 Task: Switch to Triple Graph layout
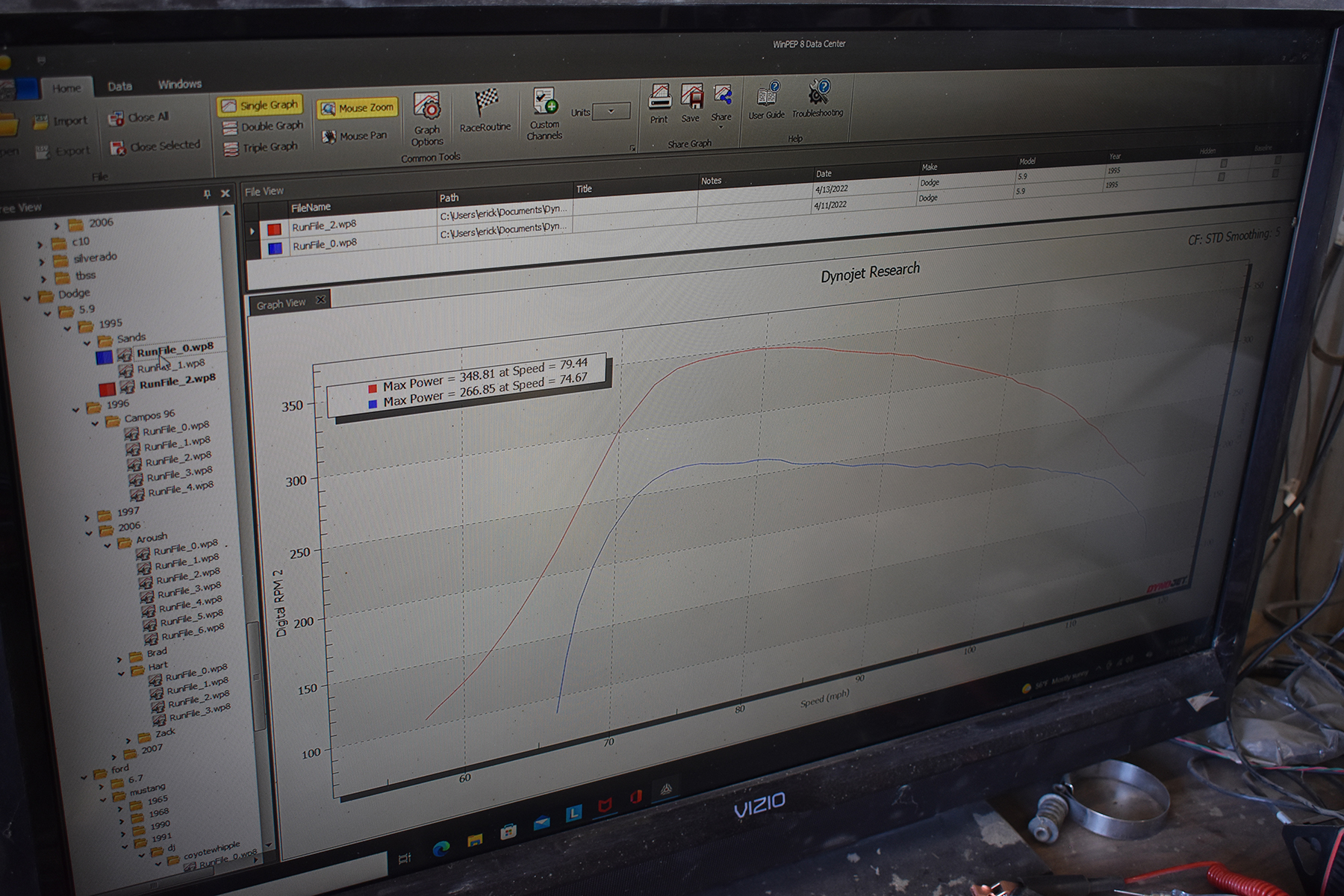click(x=261, y=148)
